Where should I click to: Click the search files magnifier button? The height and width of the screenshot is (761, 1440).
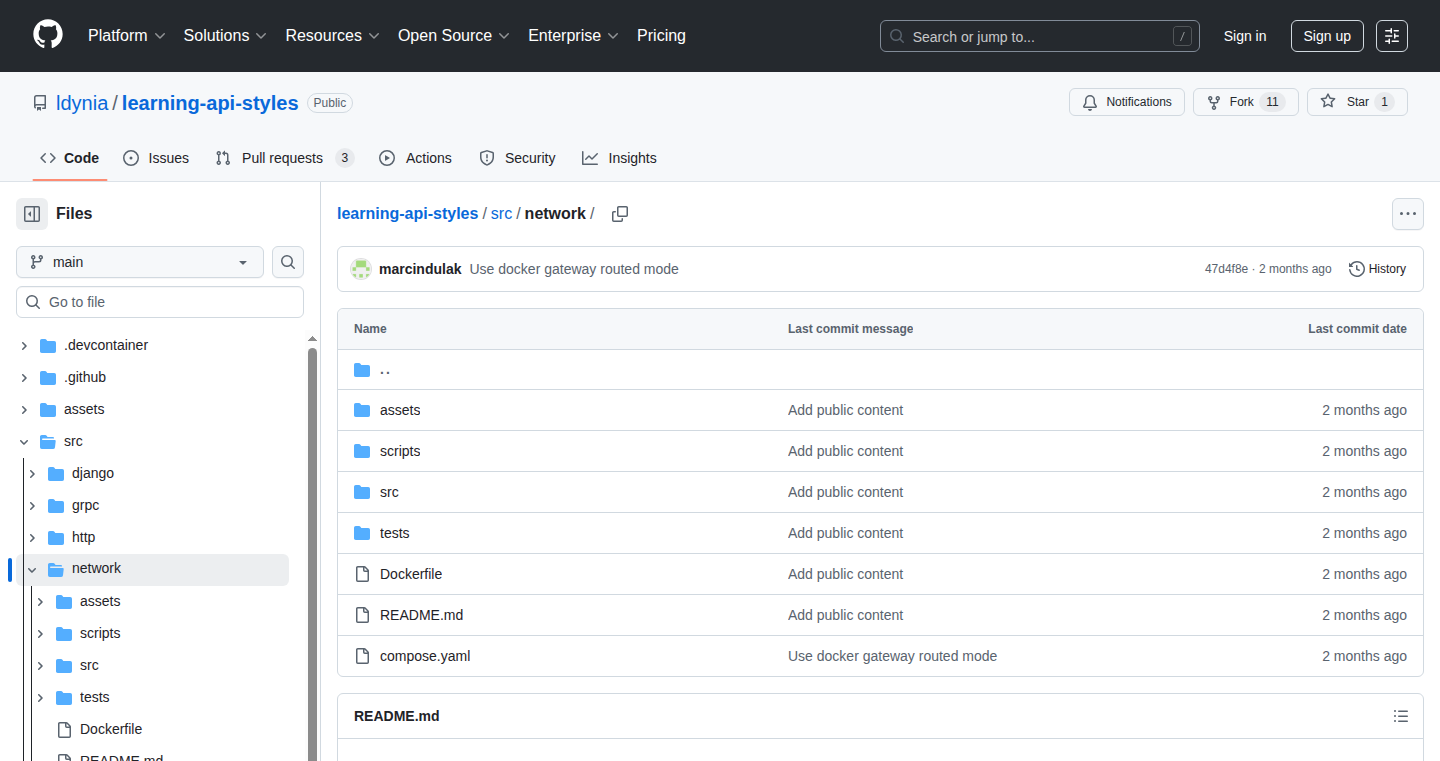click(x=288, y=262)
